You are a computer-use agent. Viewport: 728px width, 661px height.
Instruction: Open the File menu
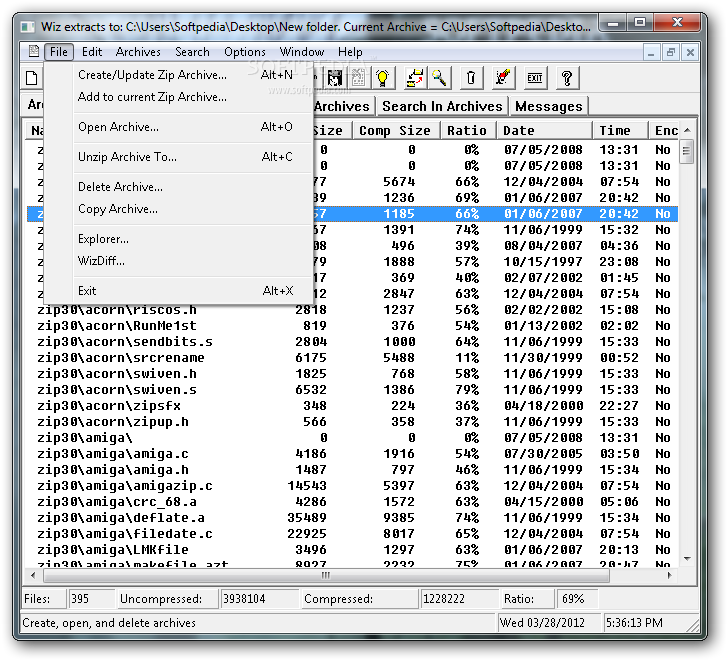click(x=59, y=52)
